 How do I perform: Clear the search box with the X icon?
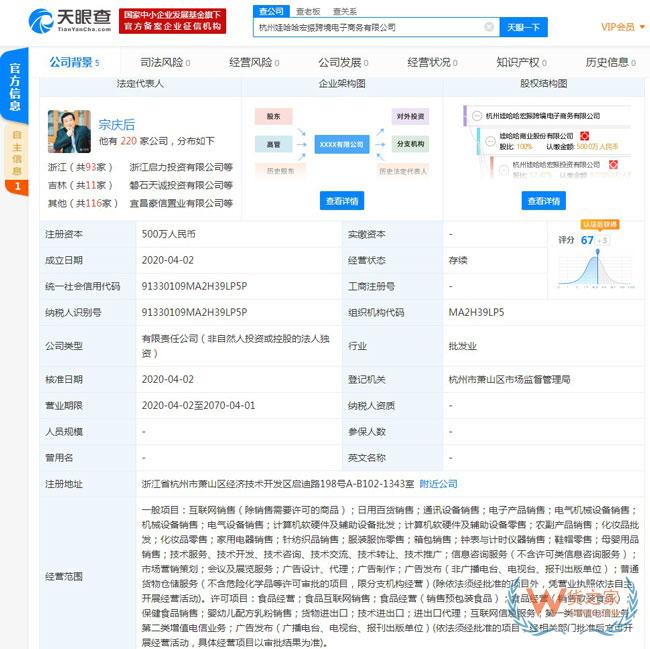tap(489, 27)
